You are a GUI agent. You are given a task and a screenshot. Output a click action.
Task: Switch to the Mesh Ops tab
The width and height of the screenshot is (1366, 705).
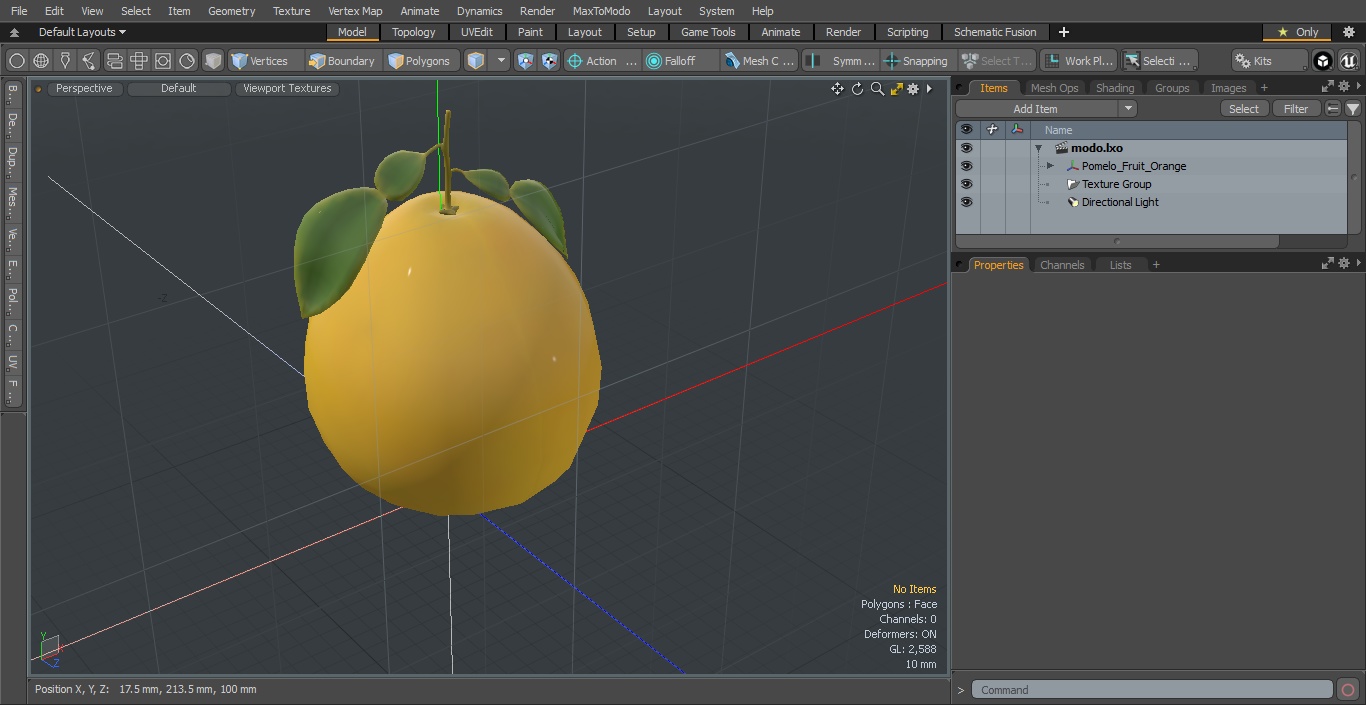[1054, 88]
